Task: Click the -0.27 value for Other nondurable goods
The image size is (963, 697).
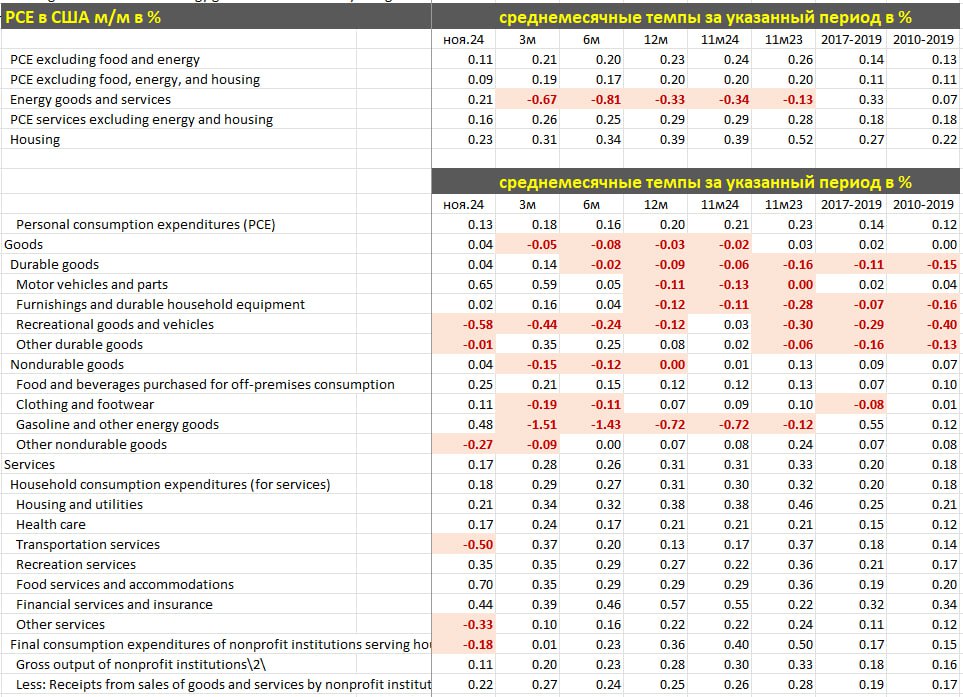Action: [478, 445]
